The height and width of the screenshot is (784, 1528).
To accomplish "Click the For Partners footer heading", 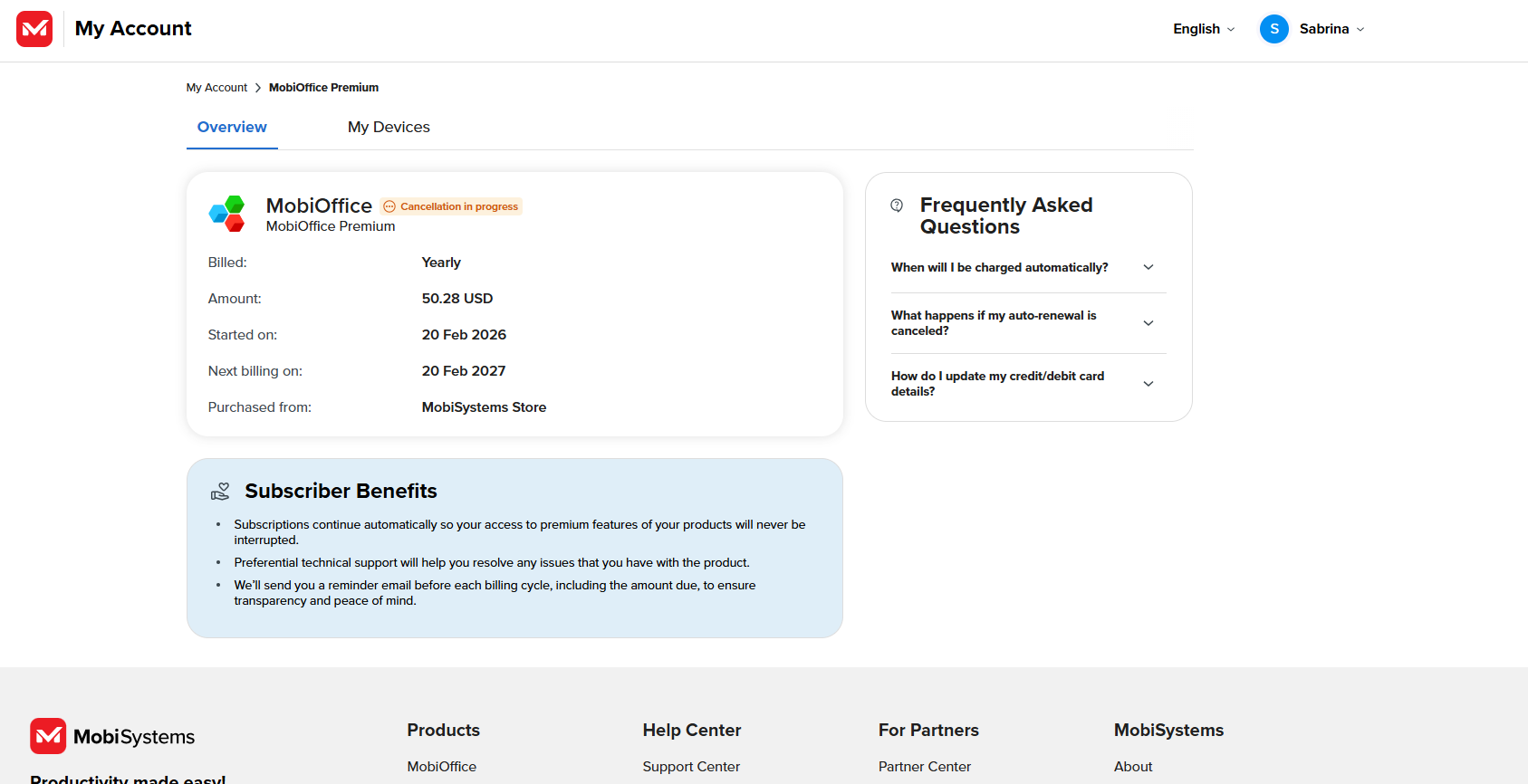I will click(928, 731).
